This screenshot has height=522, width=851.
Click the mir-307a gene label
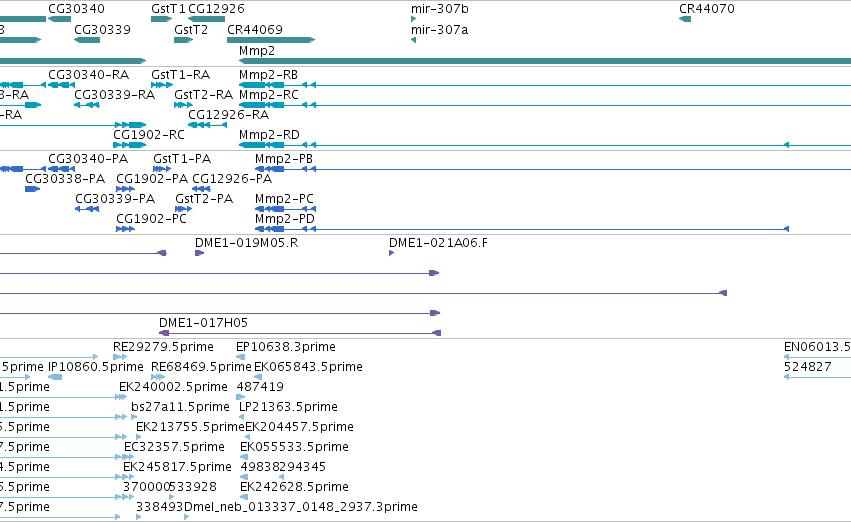pos(440,29)
